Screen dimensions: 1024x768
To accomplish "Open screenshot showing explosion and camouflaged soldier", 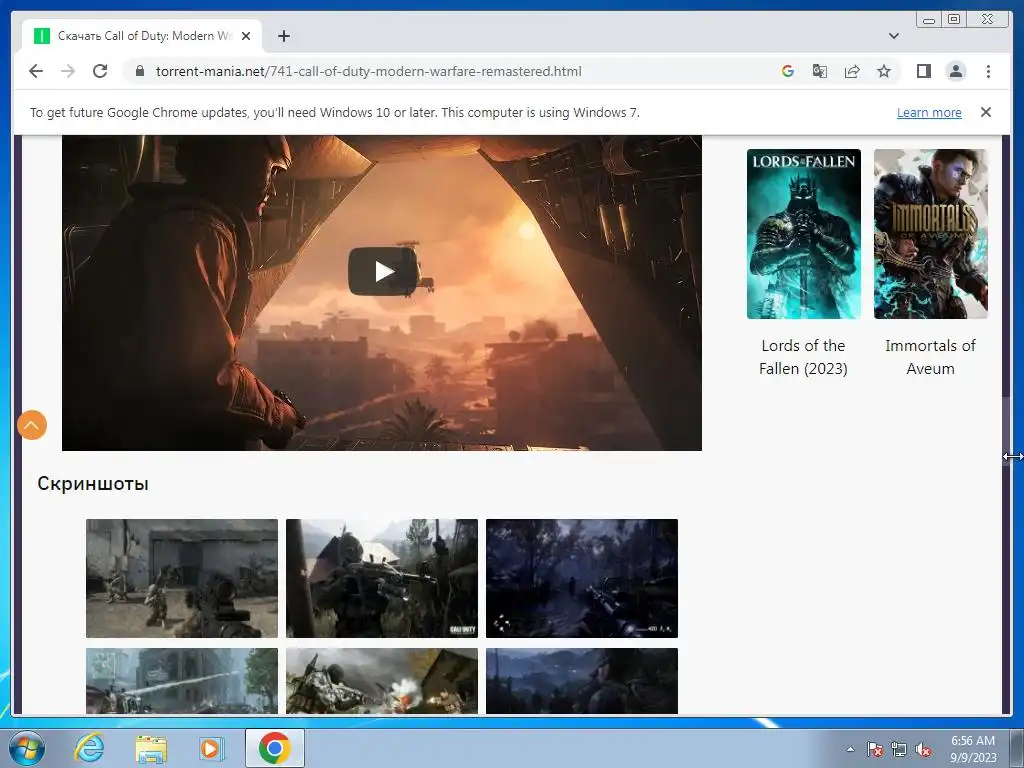I will coord(381,680).
